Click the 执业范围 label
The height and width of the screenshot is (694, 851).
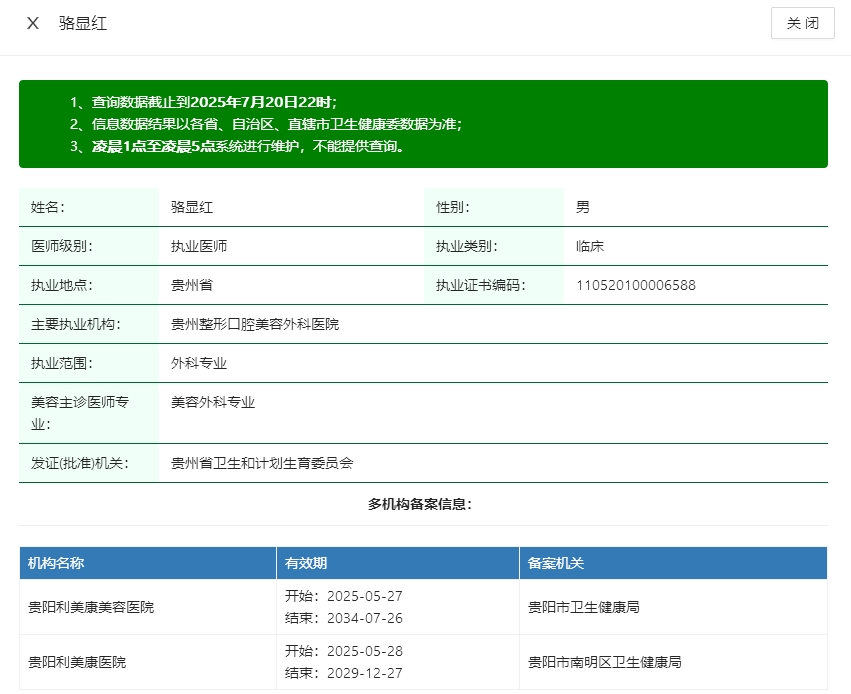tap(62, 364)
